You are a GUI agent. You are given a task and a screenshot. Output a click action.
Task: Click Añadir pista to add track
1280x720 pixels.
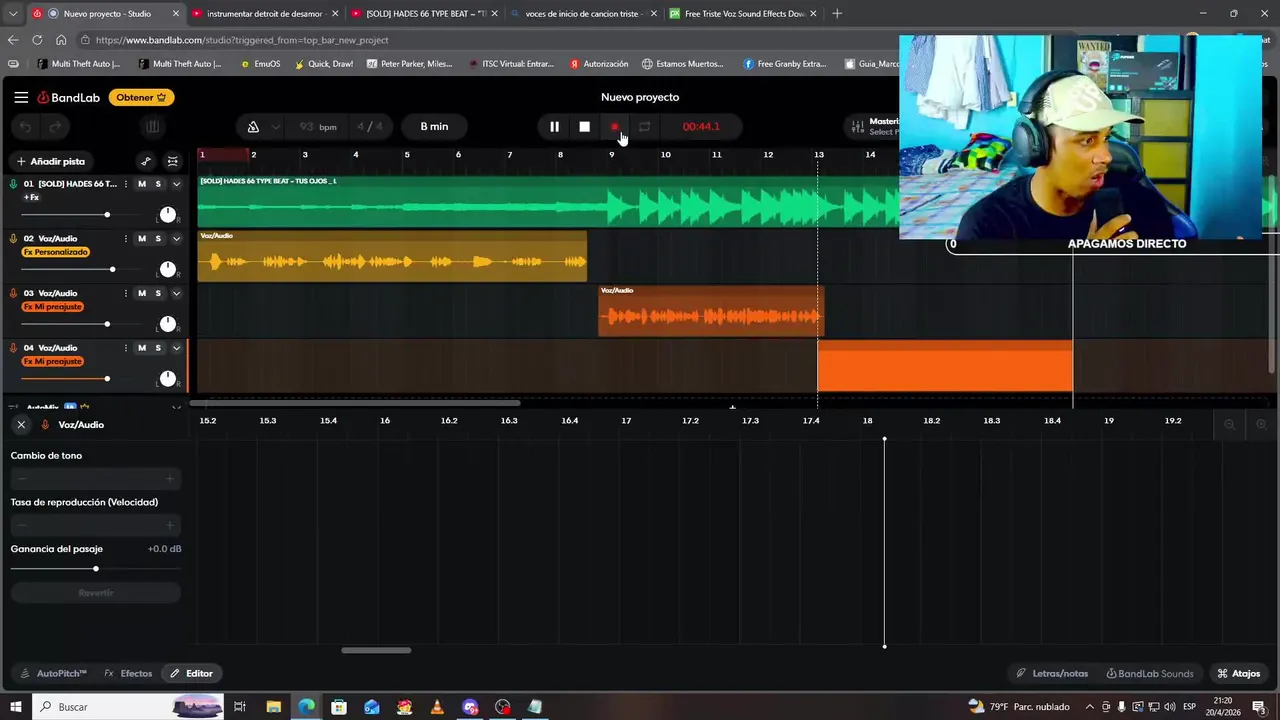point(50,161)
